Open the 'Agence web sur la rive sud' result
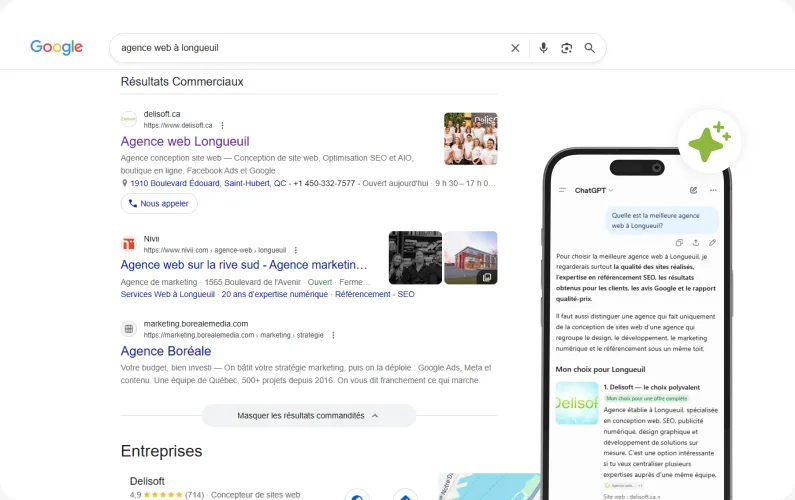The height and width of the screenshot is (500, 795). click(244, 265)
